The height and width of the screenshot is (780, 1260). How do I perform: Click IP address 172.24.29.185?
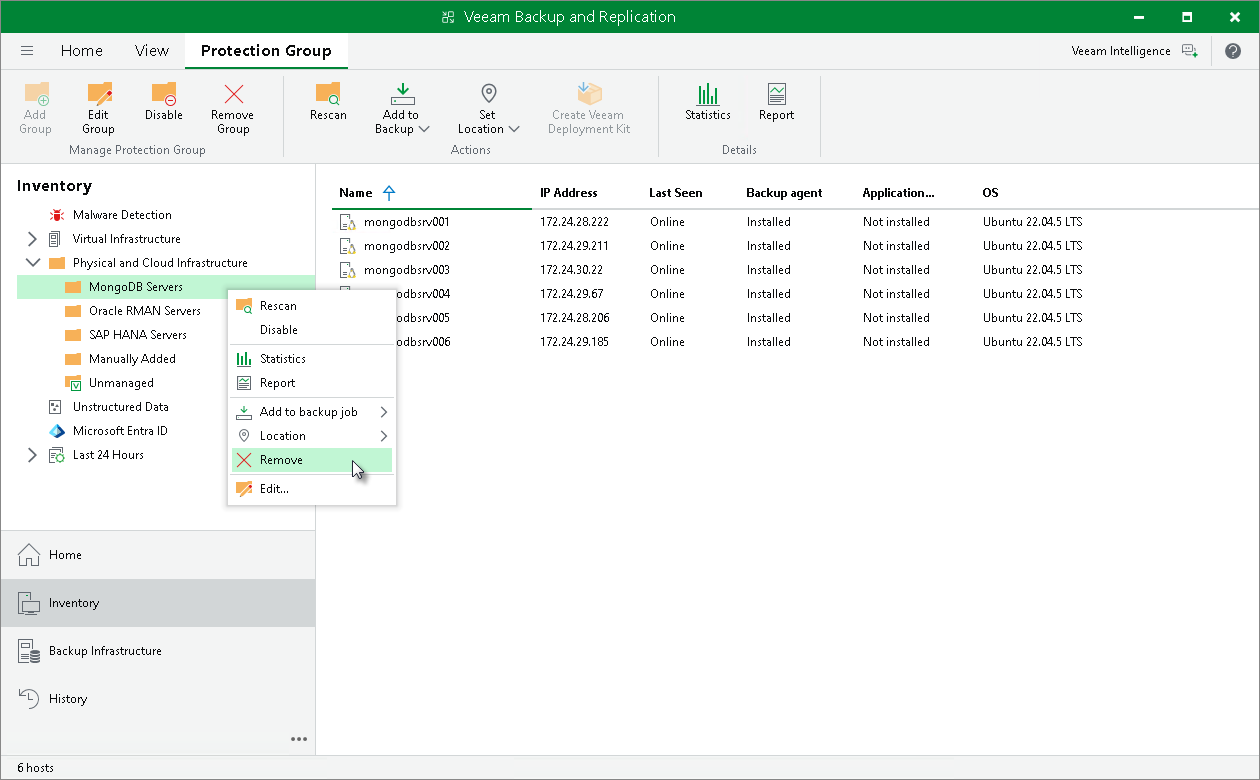[x=575, y=342]
